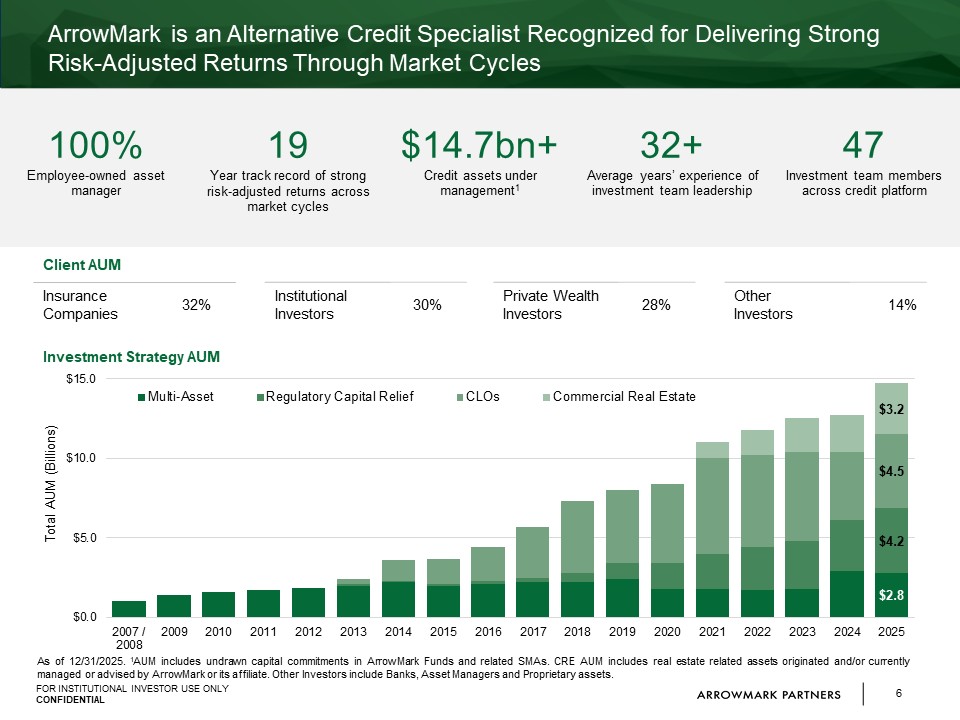Click the Multi-Asset legend color marker

pos(141,397)
